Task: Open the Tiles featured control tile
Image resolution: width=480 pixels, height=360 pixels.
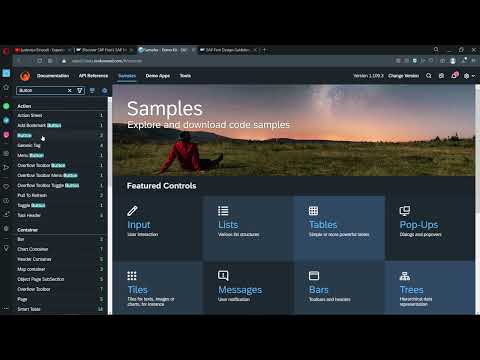Action: click(157, 288)
